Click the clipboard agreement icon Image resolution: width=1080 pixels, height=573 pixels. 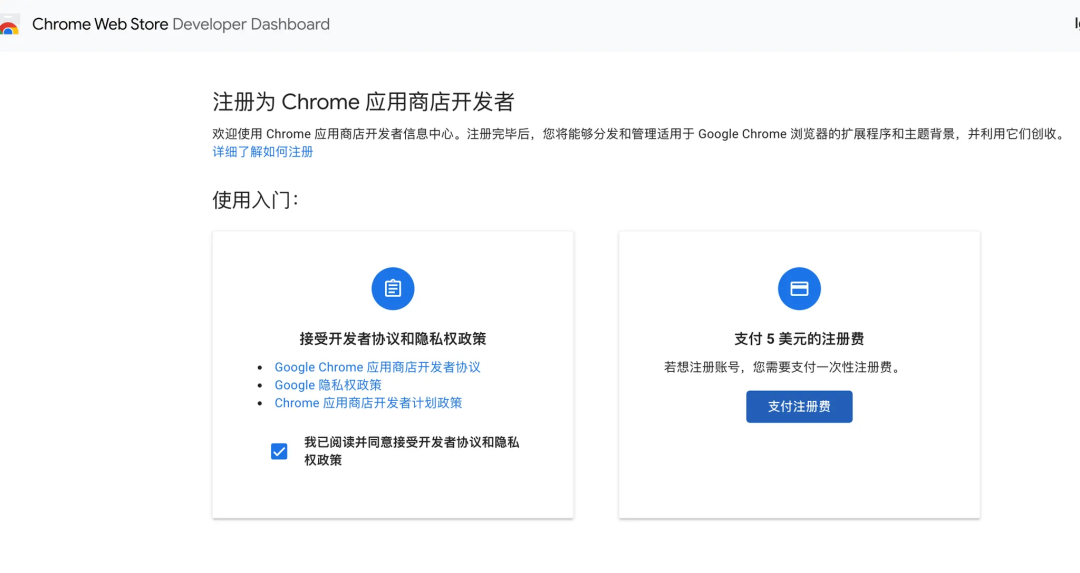(393, 289)
